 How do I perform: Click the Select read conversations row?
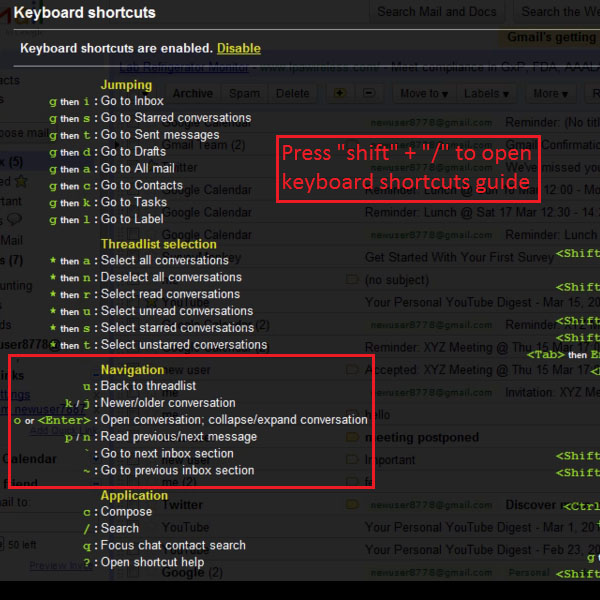point(145,294)
